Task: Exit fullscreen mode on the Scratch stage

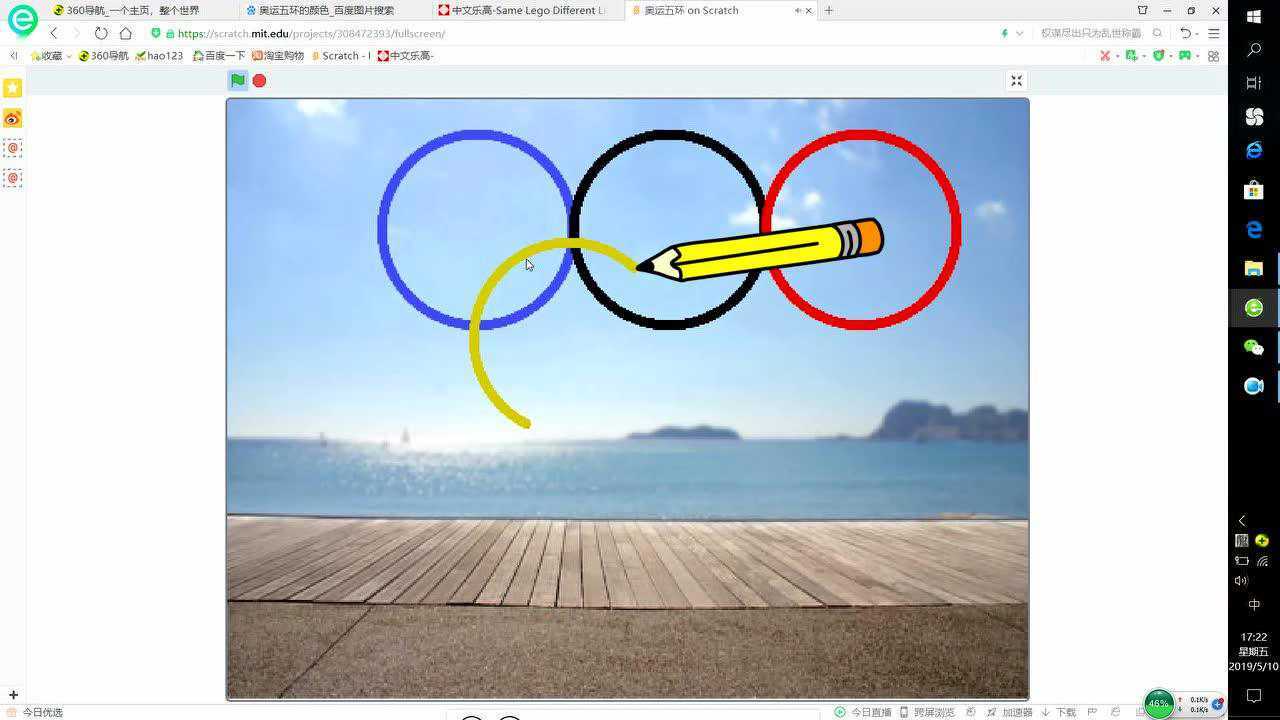Action: 1015,80
